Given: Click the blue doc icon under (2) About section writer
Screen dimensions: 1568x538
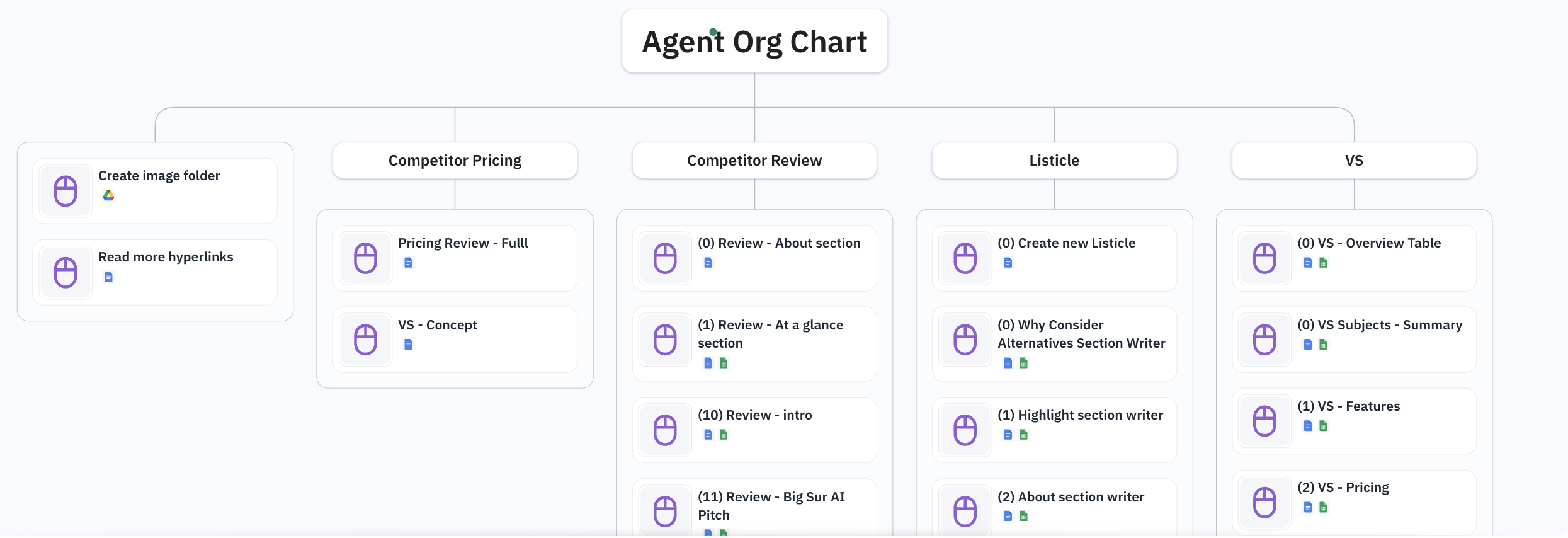Looking at the screenshot, I should tap(1008, 517).
